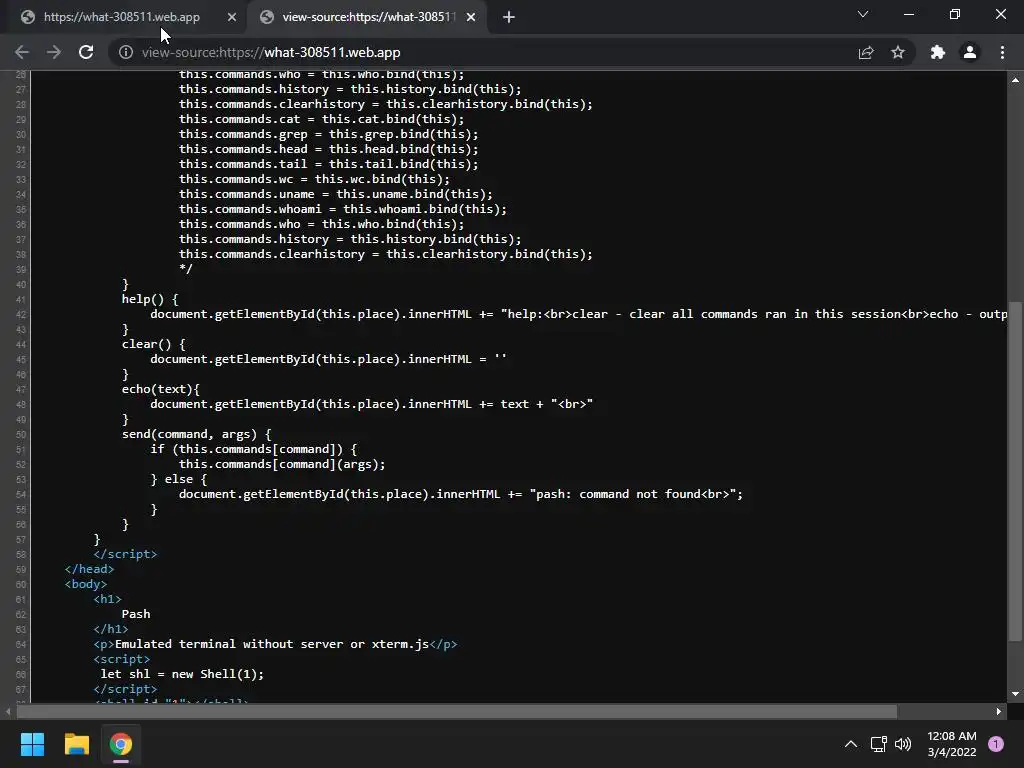Open Chrome three-dot menu

pos(1002,52)
